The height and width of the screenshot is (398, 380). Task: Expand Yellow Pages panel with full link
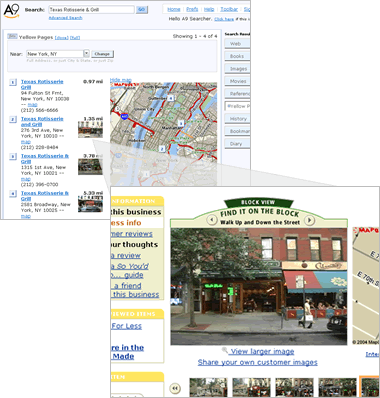pos(75,38)
